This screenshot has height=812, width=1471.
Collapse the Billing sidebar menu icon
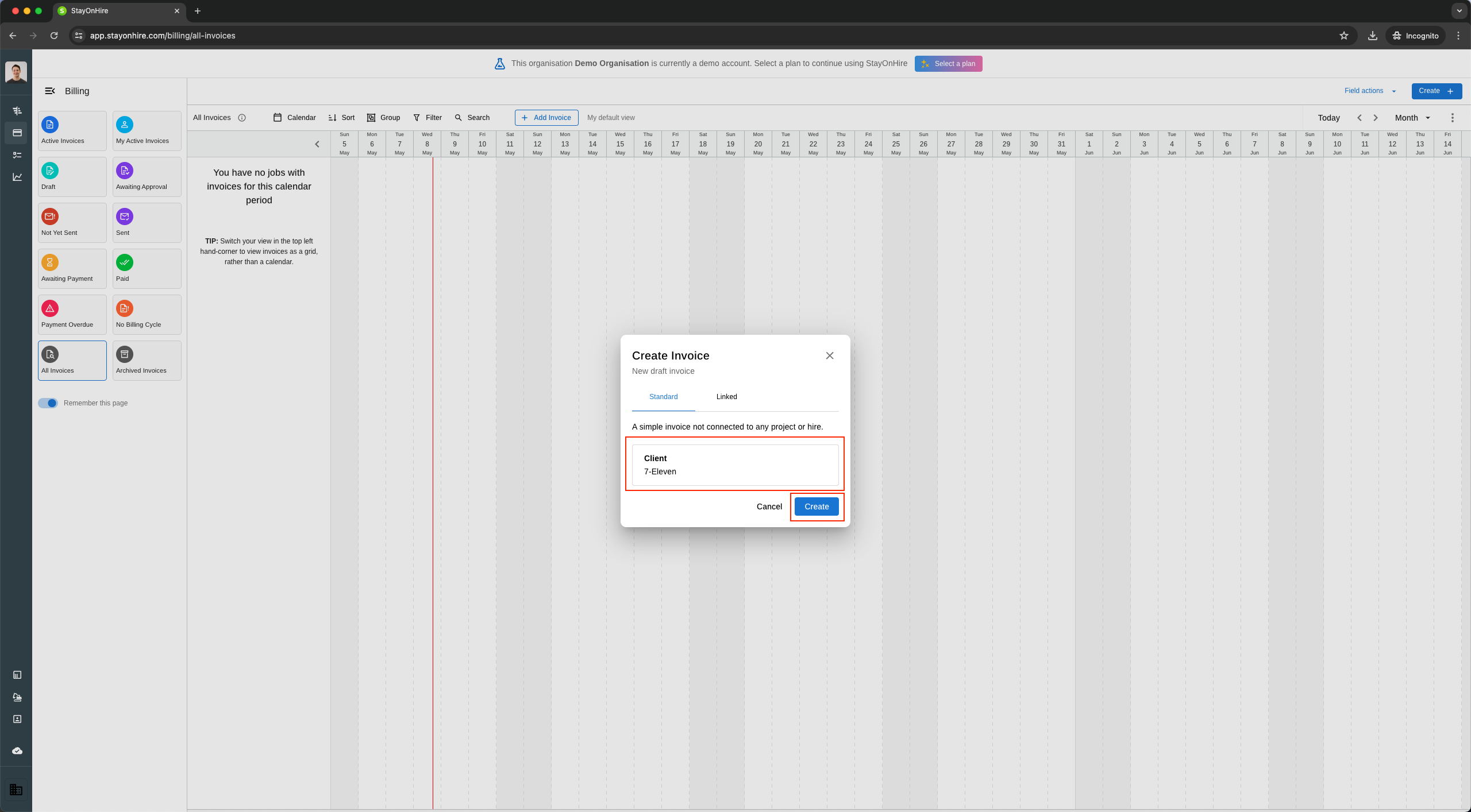50,91
